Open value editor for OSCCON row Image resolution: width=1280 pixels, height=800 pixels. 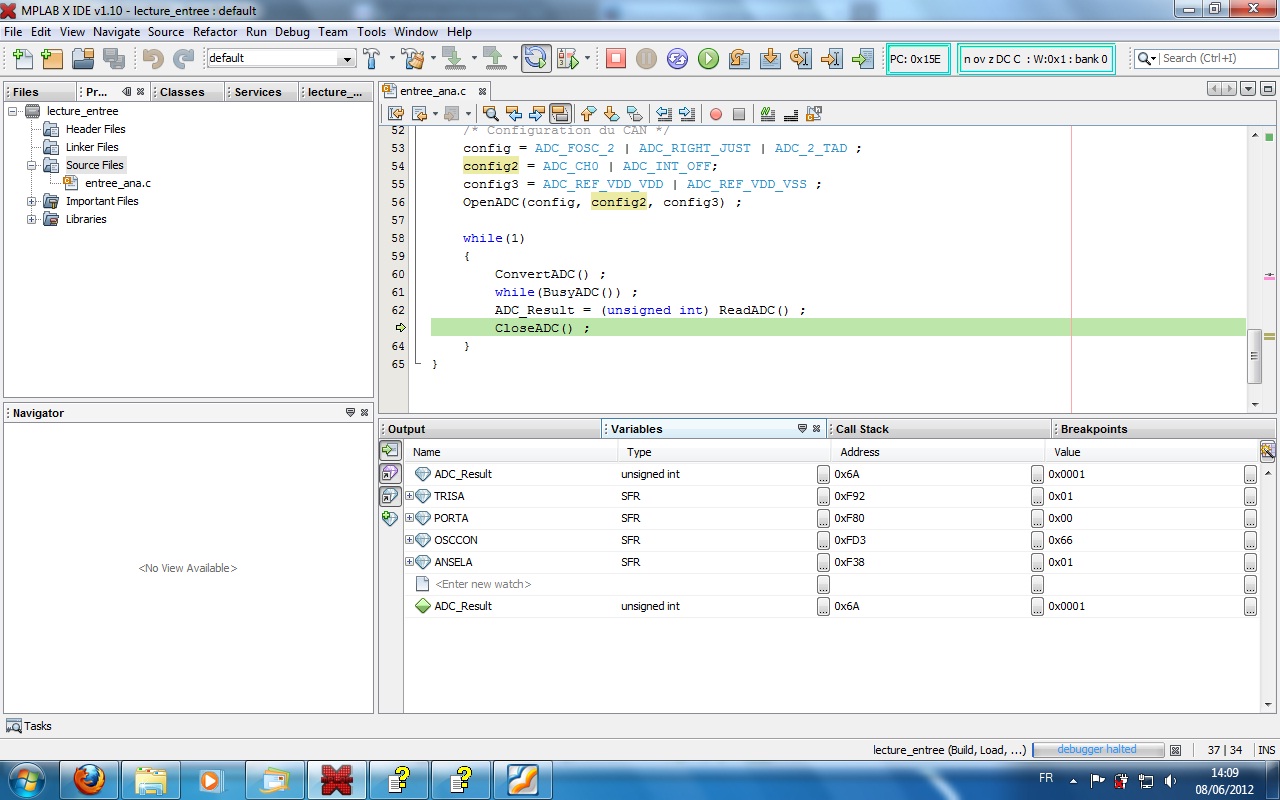point(1250,540)
